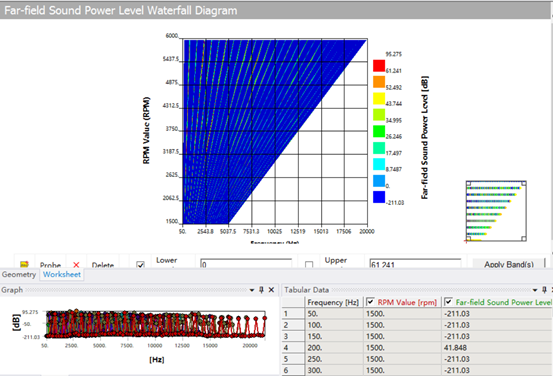The image size is (553, 376).
Task: Toggle Far-field Sound Power Level column checkbox
Action: coord(448,302)
